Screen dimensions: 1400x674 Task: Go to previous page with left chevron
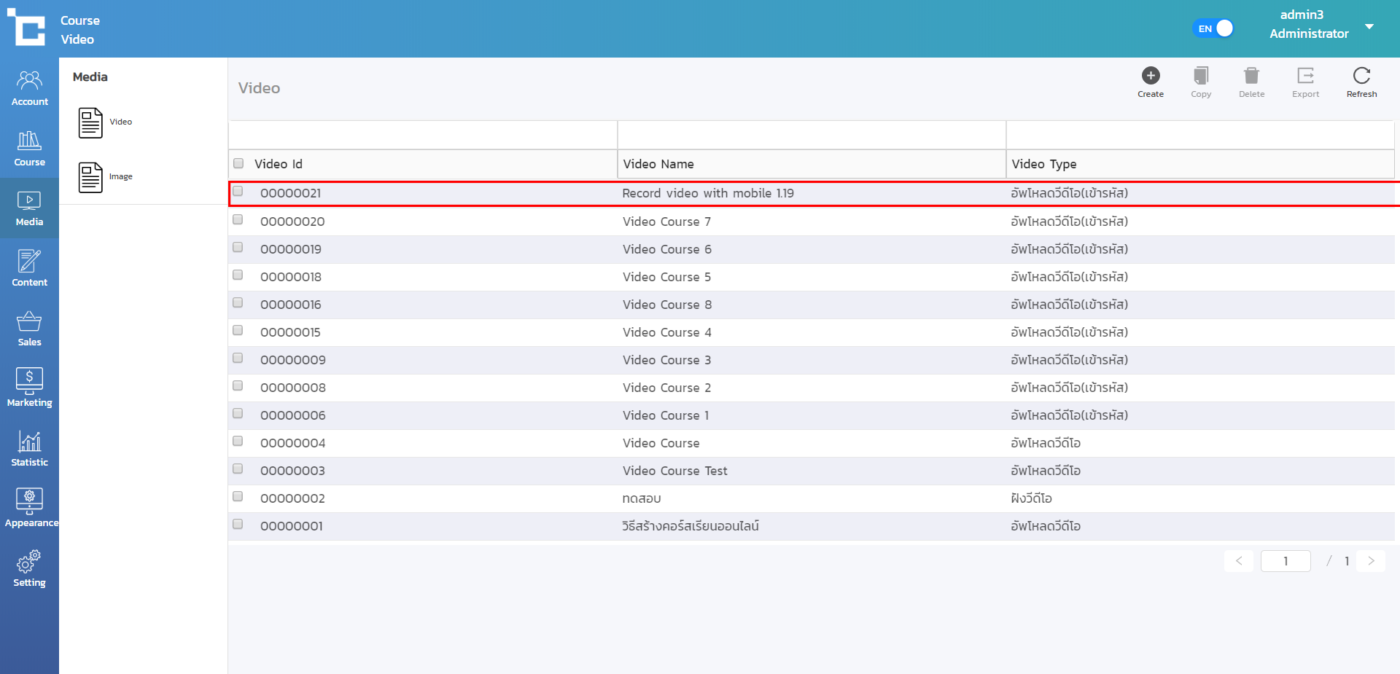tap(1238, 561)
